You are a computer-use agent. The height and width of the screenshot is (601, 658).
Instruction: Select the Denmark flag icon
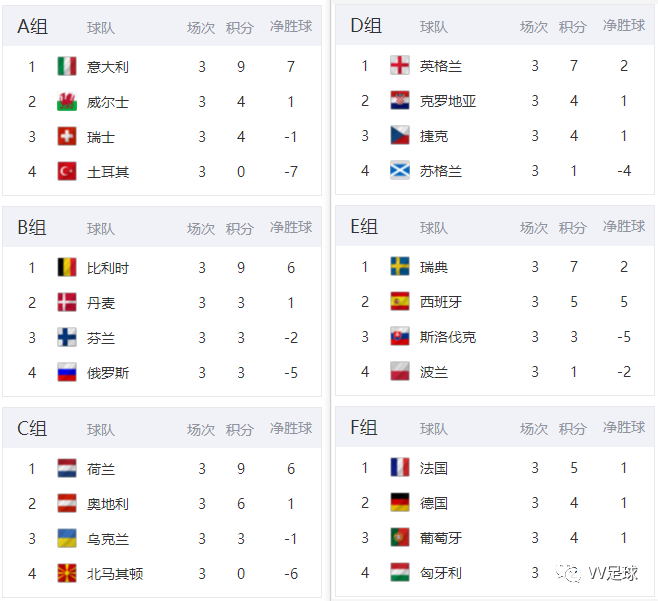click(67, 303)
